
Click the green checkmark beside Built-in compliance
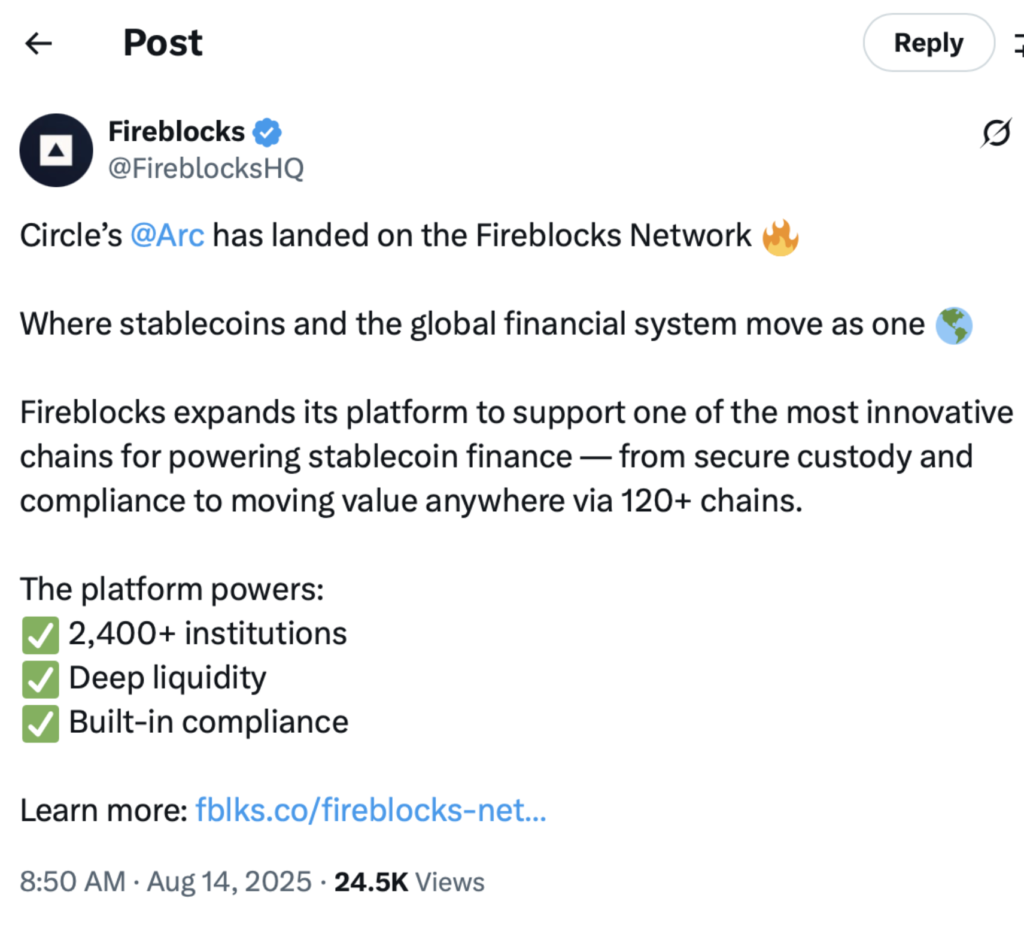39,722
